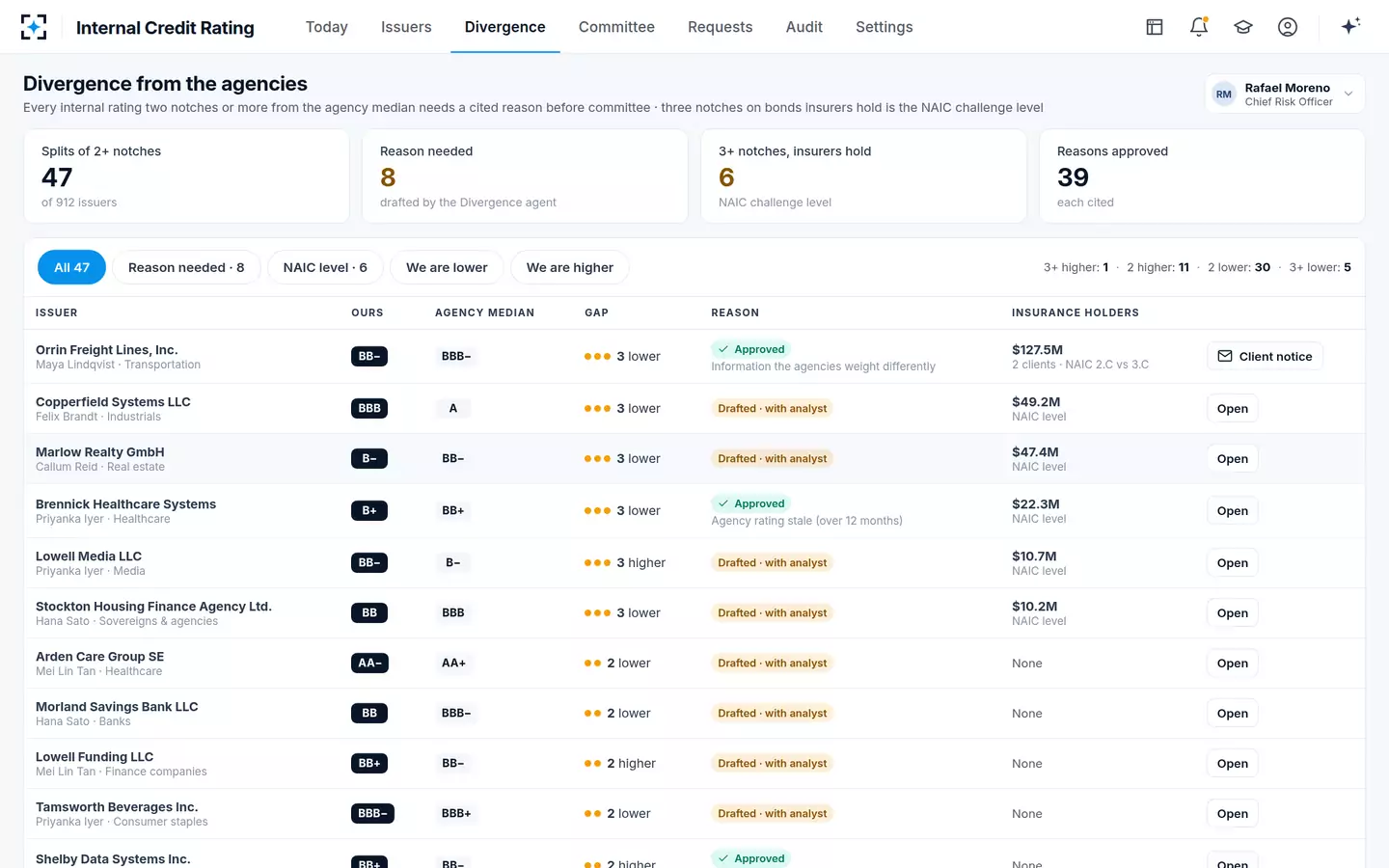Select the All 47 filter chip
This screenshot has height=868, width=1389.
pyautogui.click(x=72, y=267)
